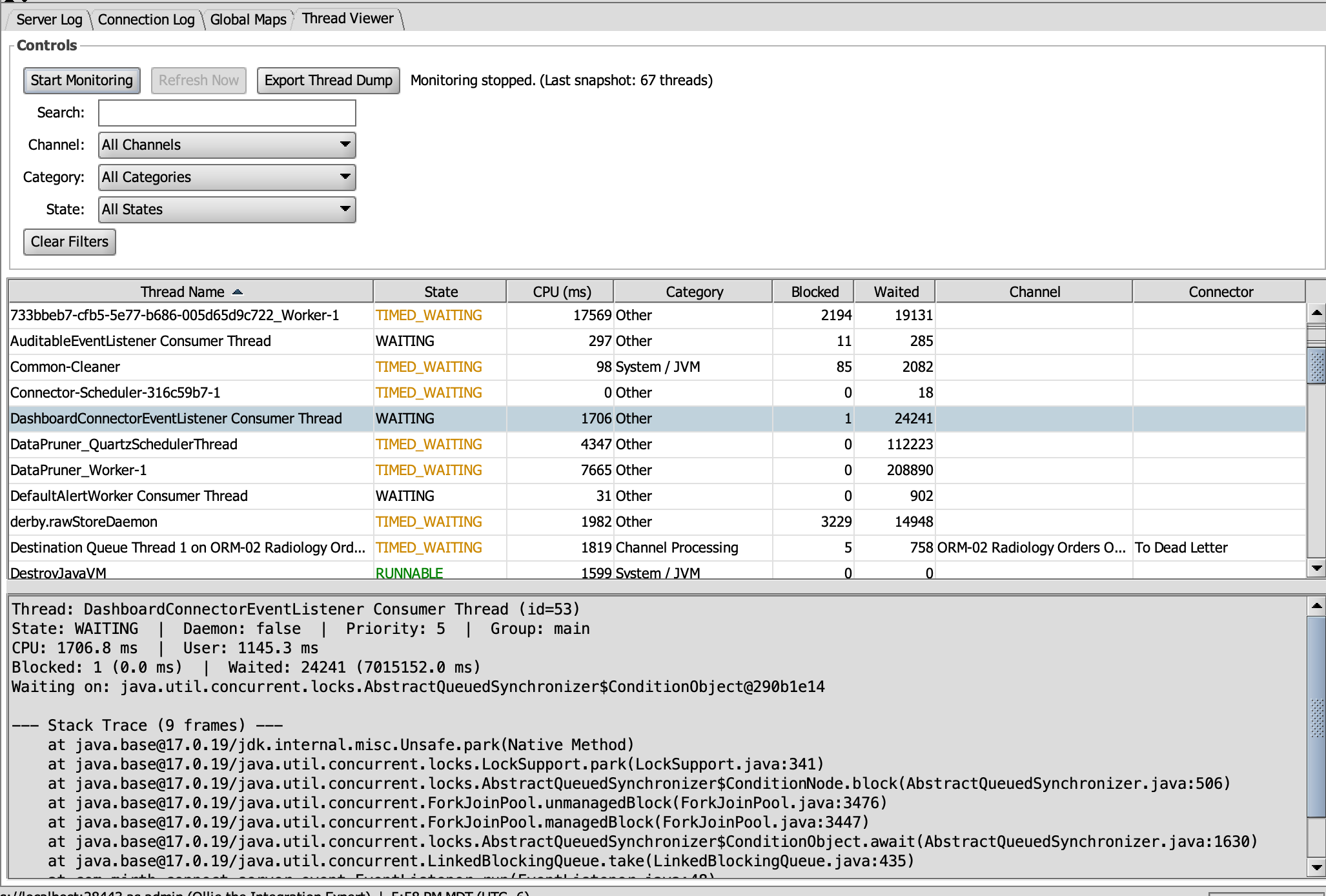
Task: Click the thread table scroll up arrow
Action: tap(1316, 312)
